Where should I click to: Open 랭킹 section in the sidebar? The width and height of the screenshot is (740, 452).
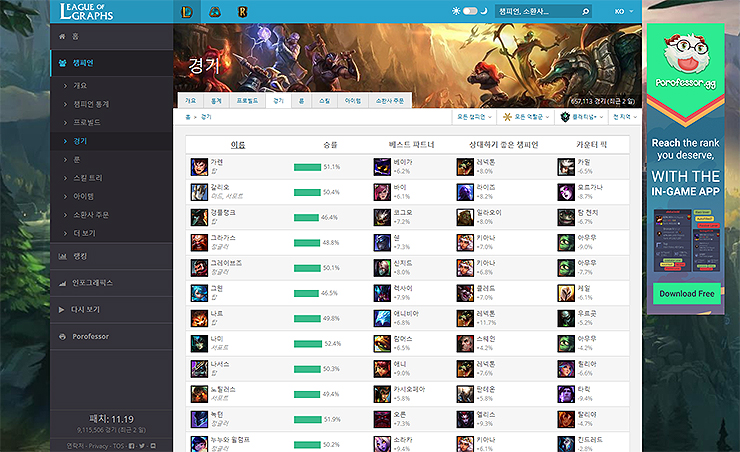coord(111,256)
